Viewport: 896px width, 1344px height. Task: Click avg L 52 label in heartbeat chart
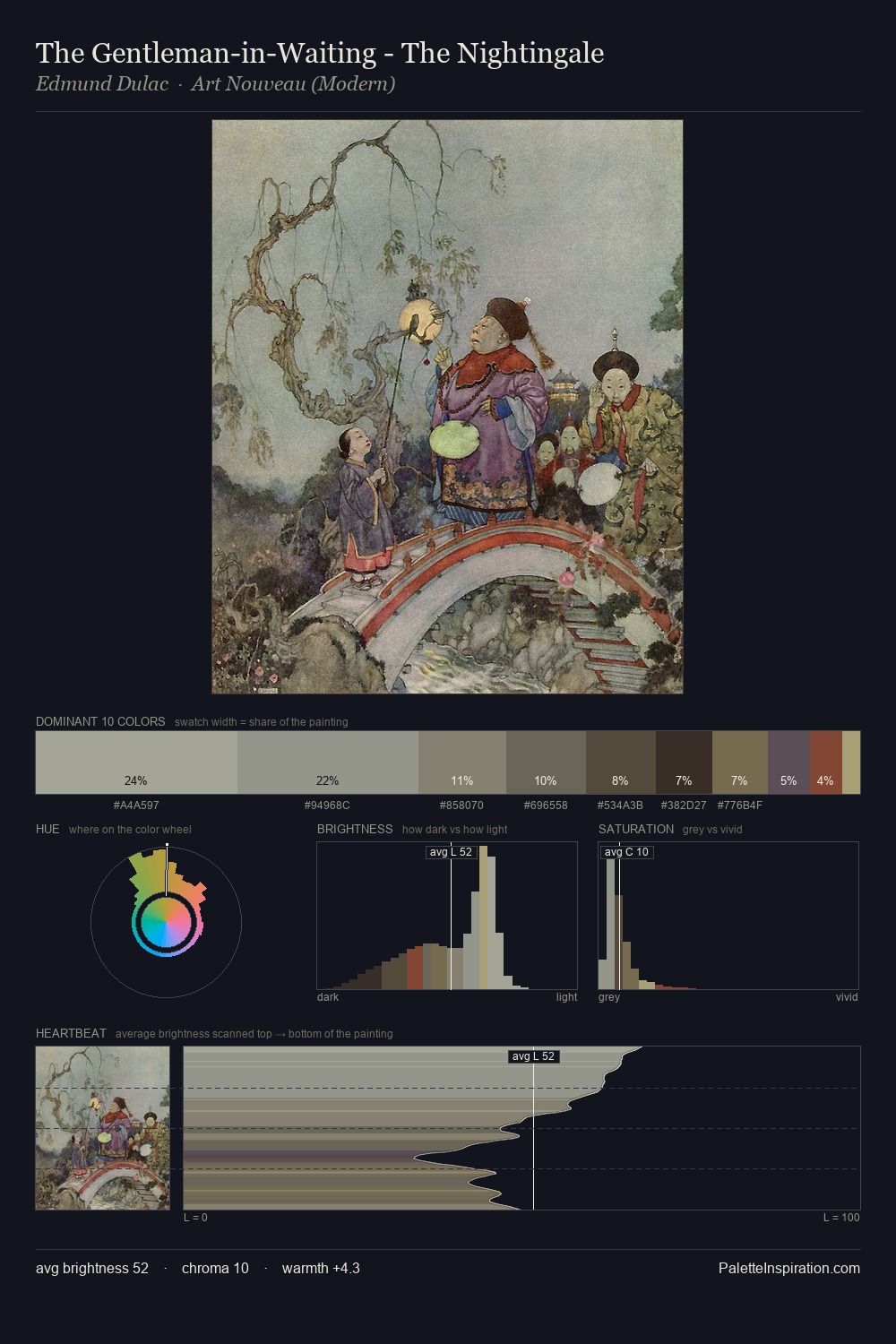[x=533, y=1056]
